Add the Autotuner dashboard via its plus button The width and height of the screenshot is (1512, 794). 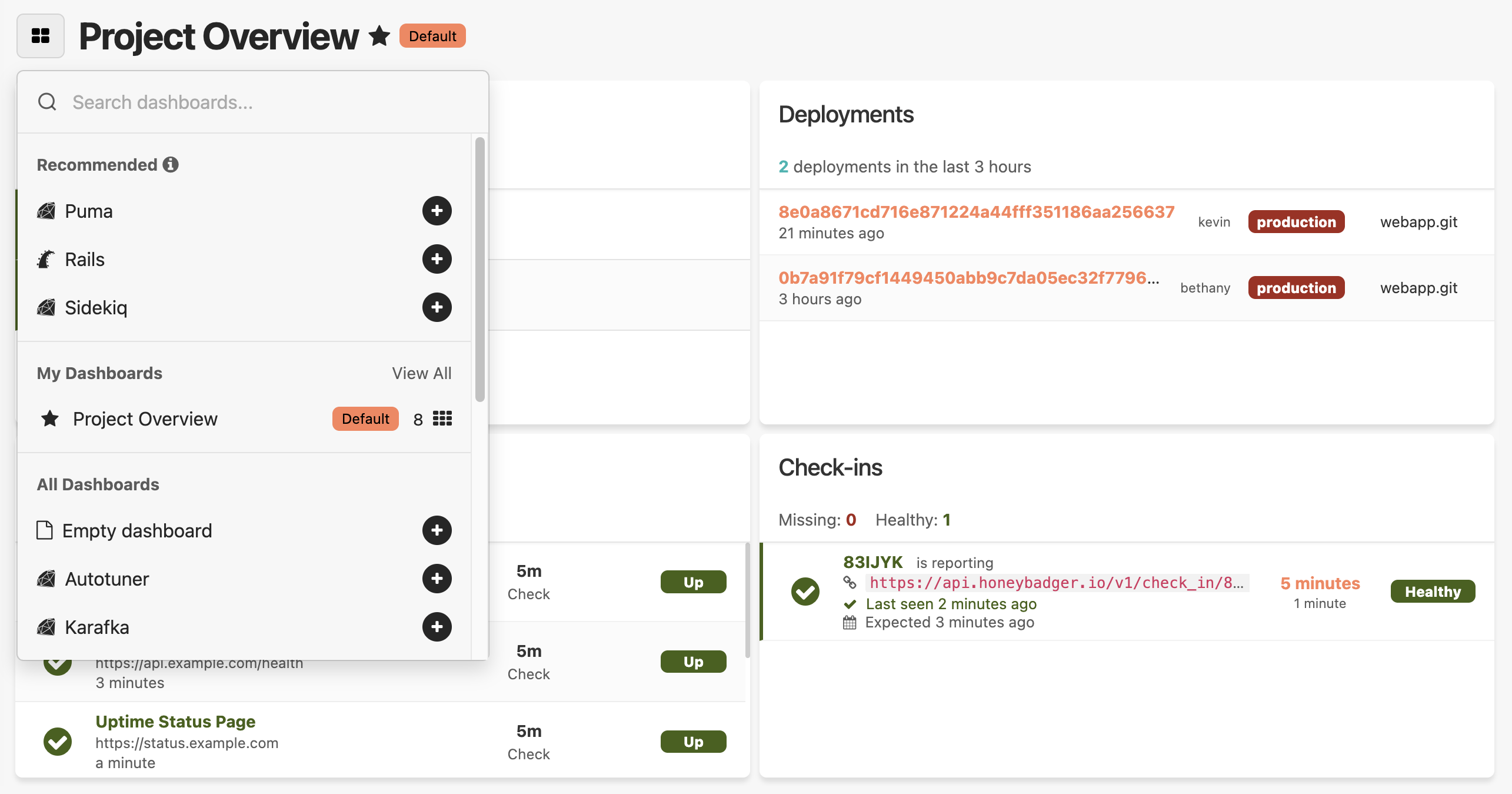click(437, 579)
